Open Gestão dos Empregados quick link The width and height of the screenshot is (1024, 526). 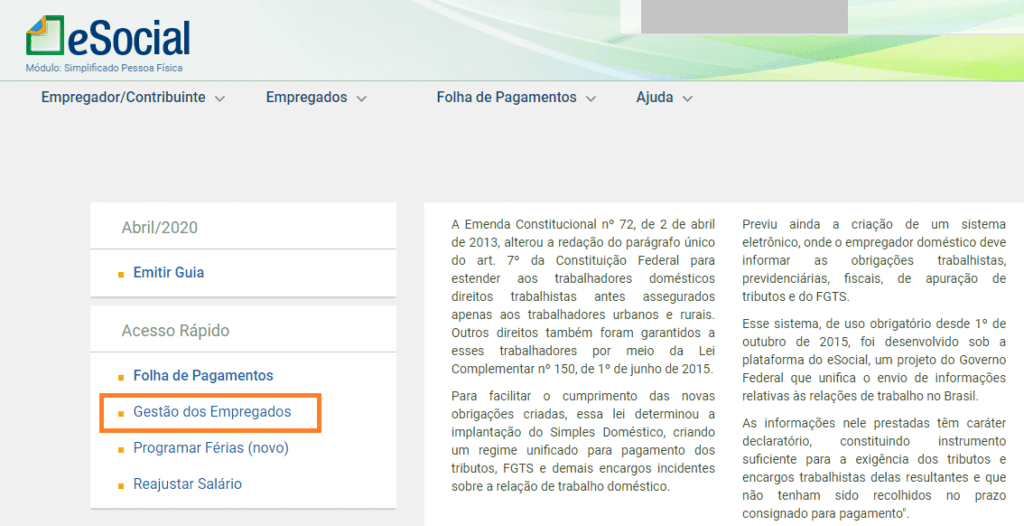pos(212,412)
